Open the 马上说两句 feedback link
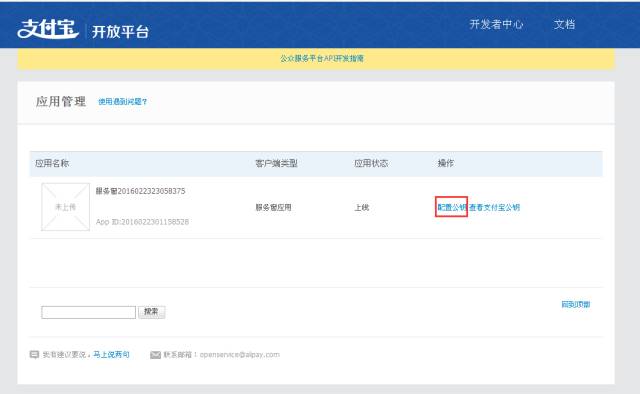The image size is (640, 394). (111, 354)
